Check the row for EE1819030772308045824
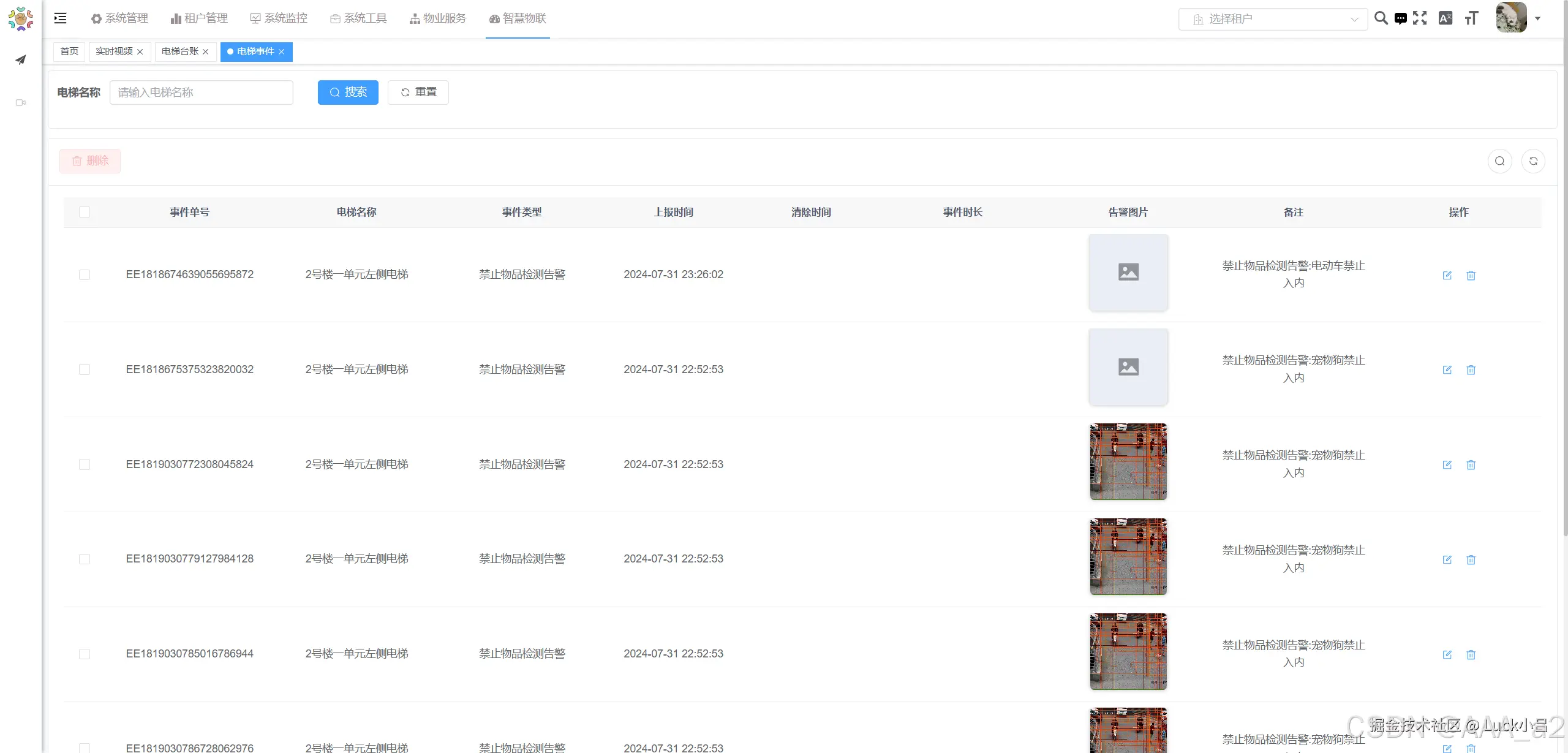This screenshot has height=753, width=1568. pyautogui.click(x=85, y=464)
